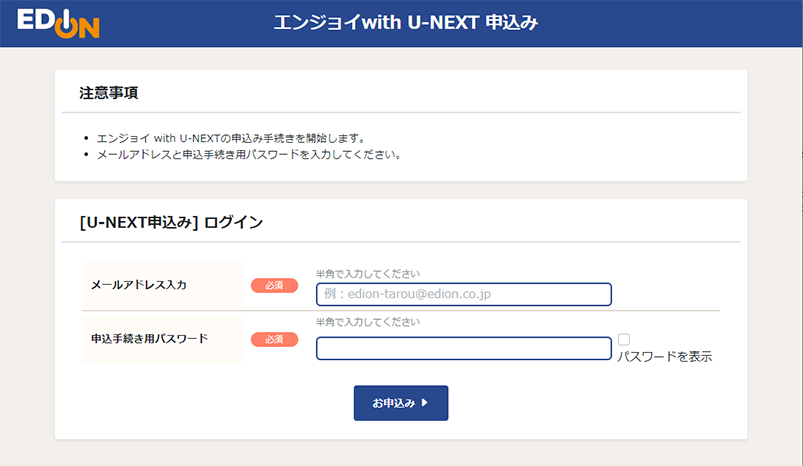Click the 申込手続き用パスワード field label

click(149, 339)
